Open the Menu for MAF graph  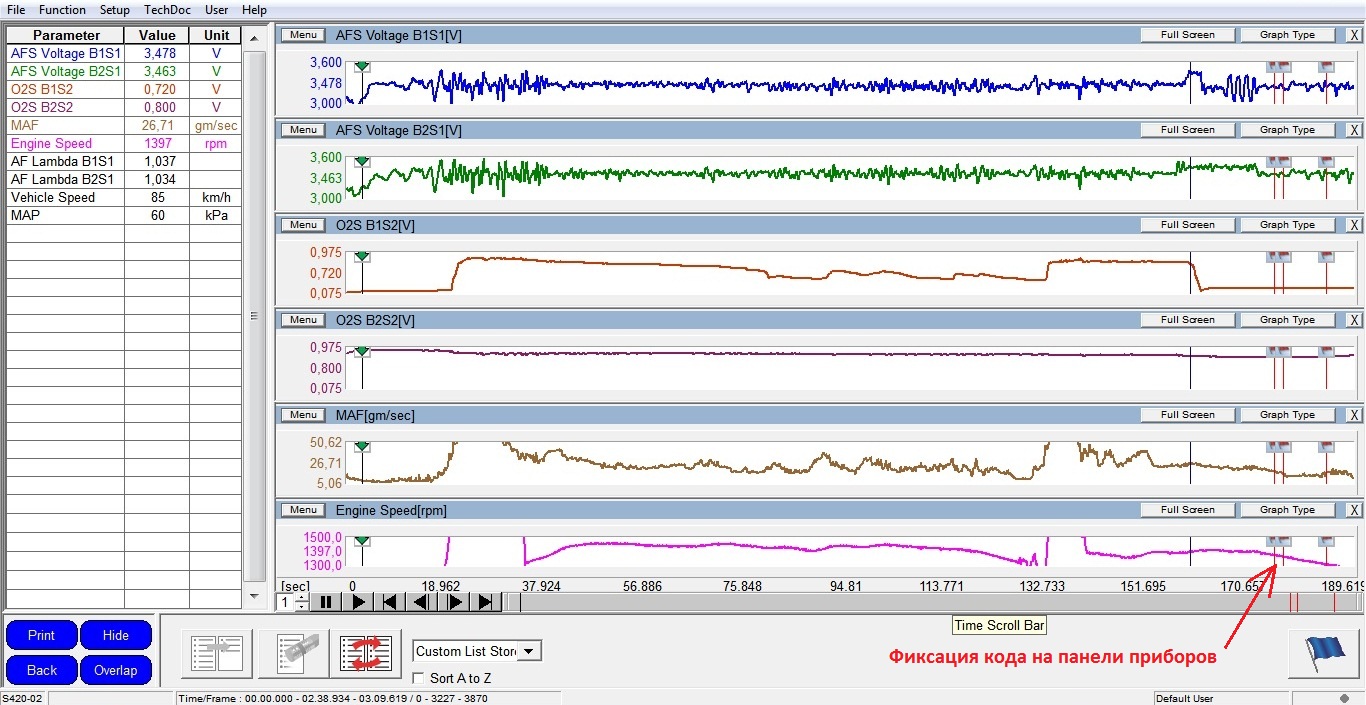(303, 415)
